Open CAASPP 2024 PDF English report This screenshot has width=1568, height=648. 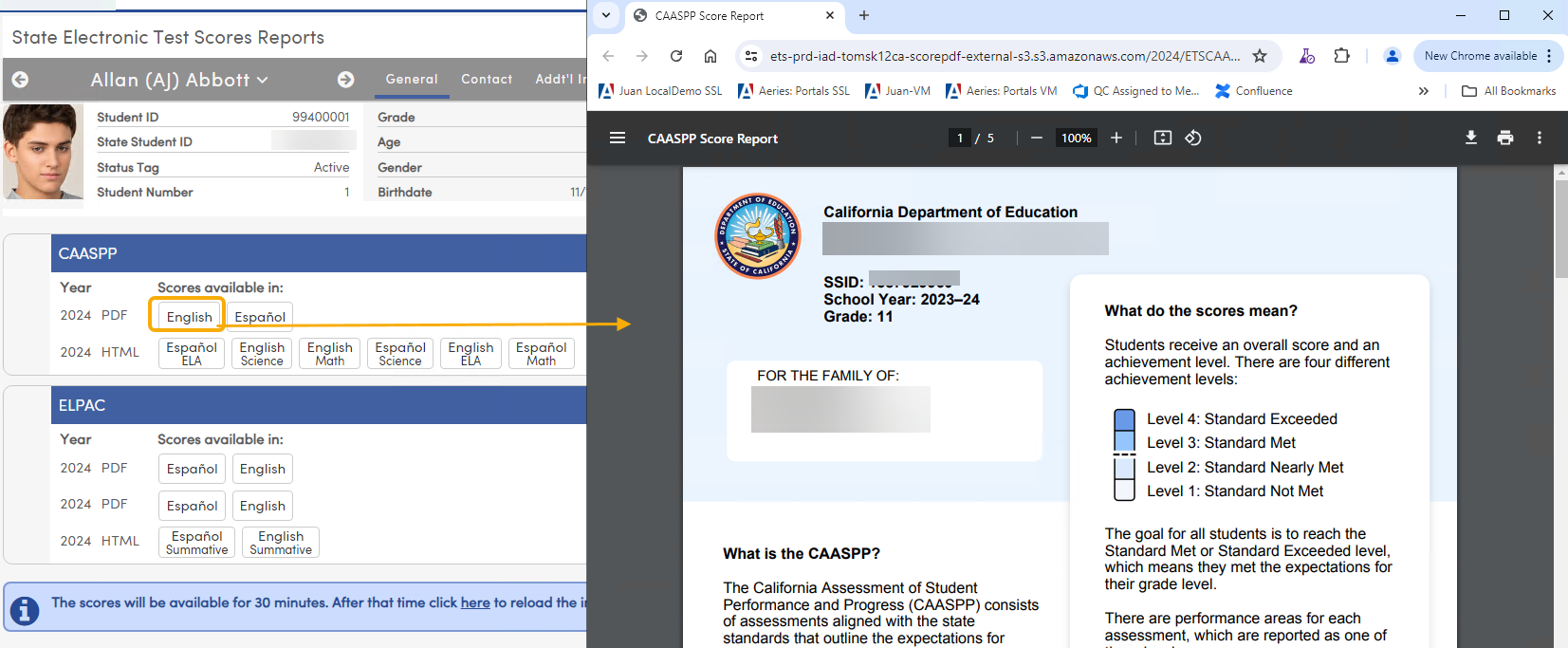189,316
